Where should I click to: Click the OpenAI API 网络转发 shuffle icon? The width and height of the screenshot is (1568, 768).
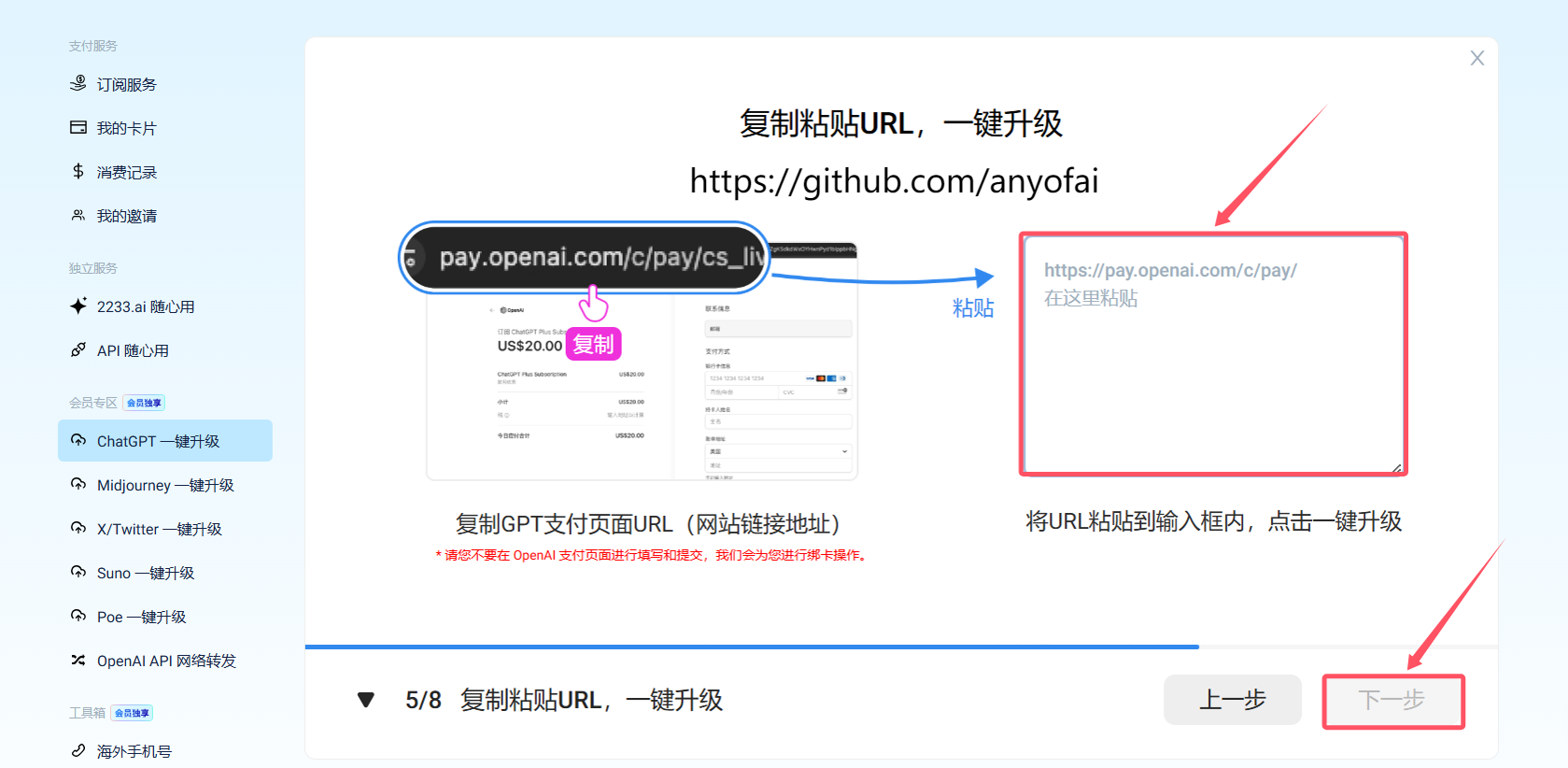coord(78,660)
